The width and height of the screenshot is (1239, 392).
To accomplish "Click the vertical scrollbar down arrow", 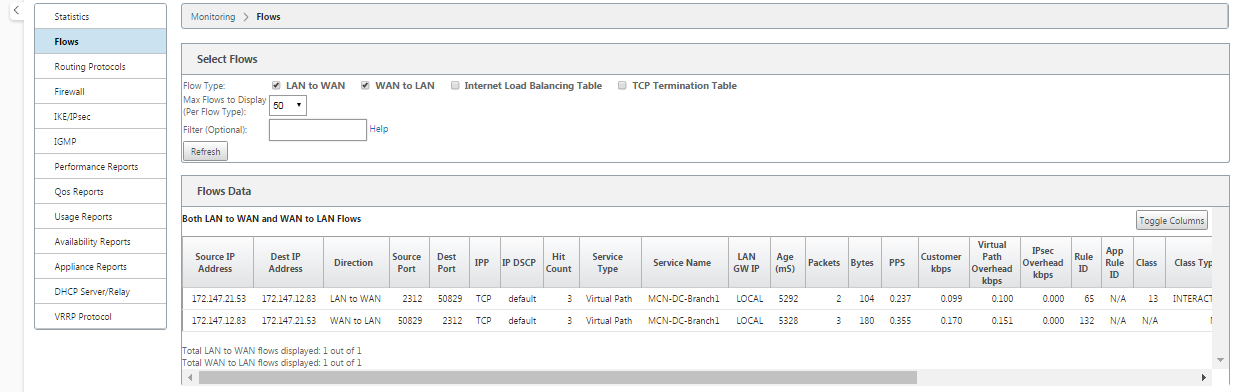I will (1219, 360).
